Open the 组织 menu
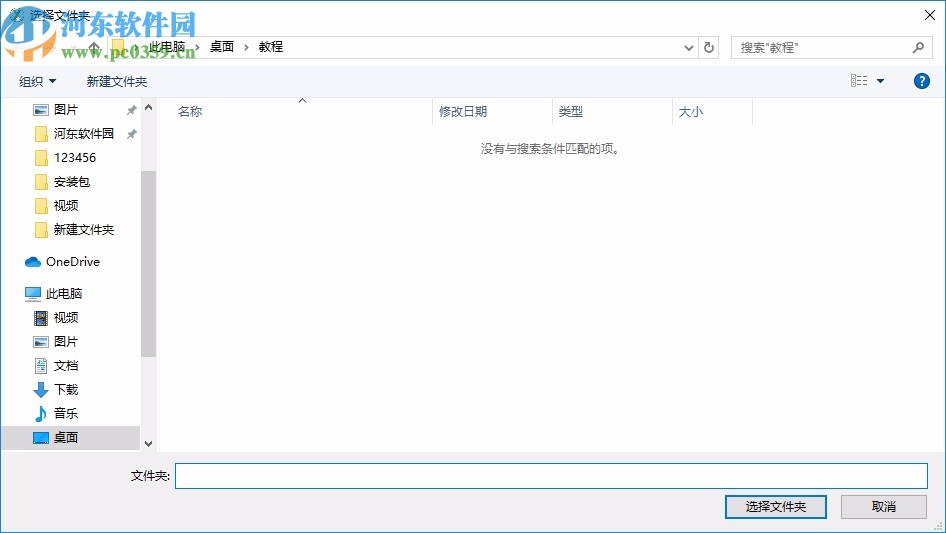946x533 pixels. [x=37, y=81]
